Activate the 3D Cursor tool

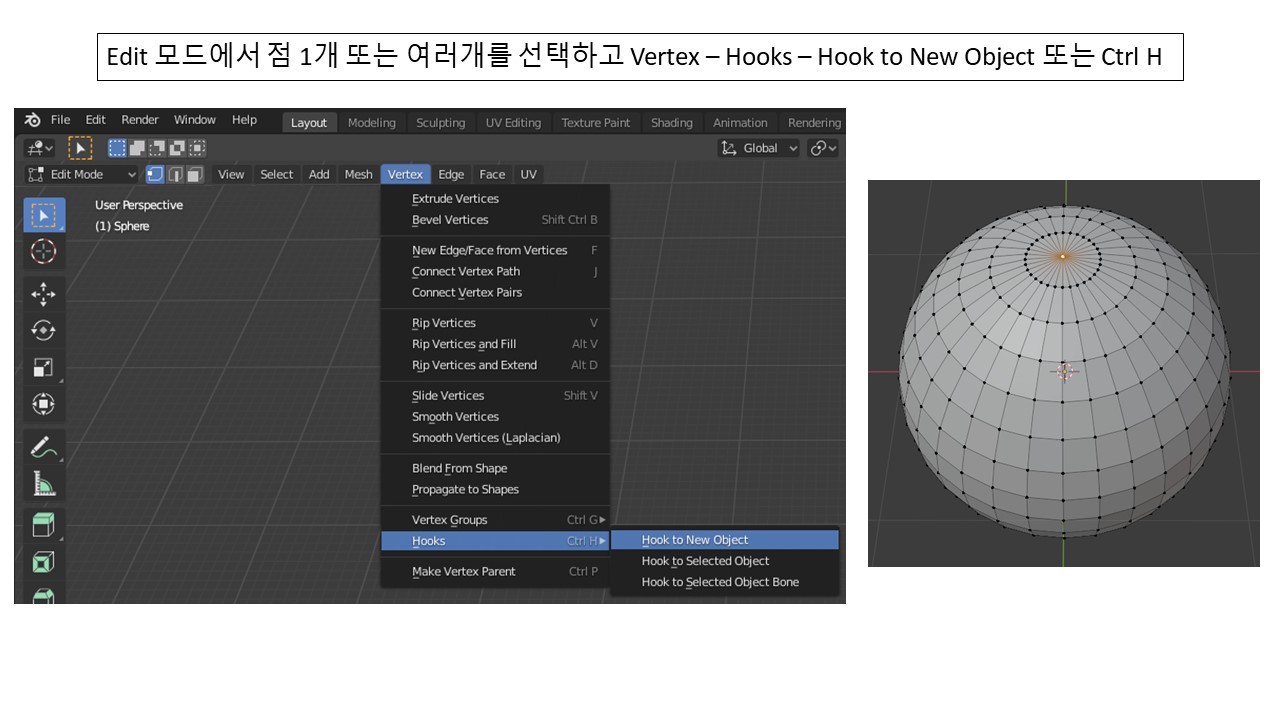click(44, 252)
